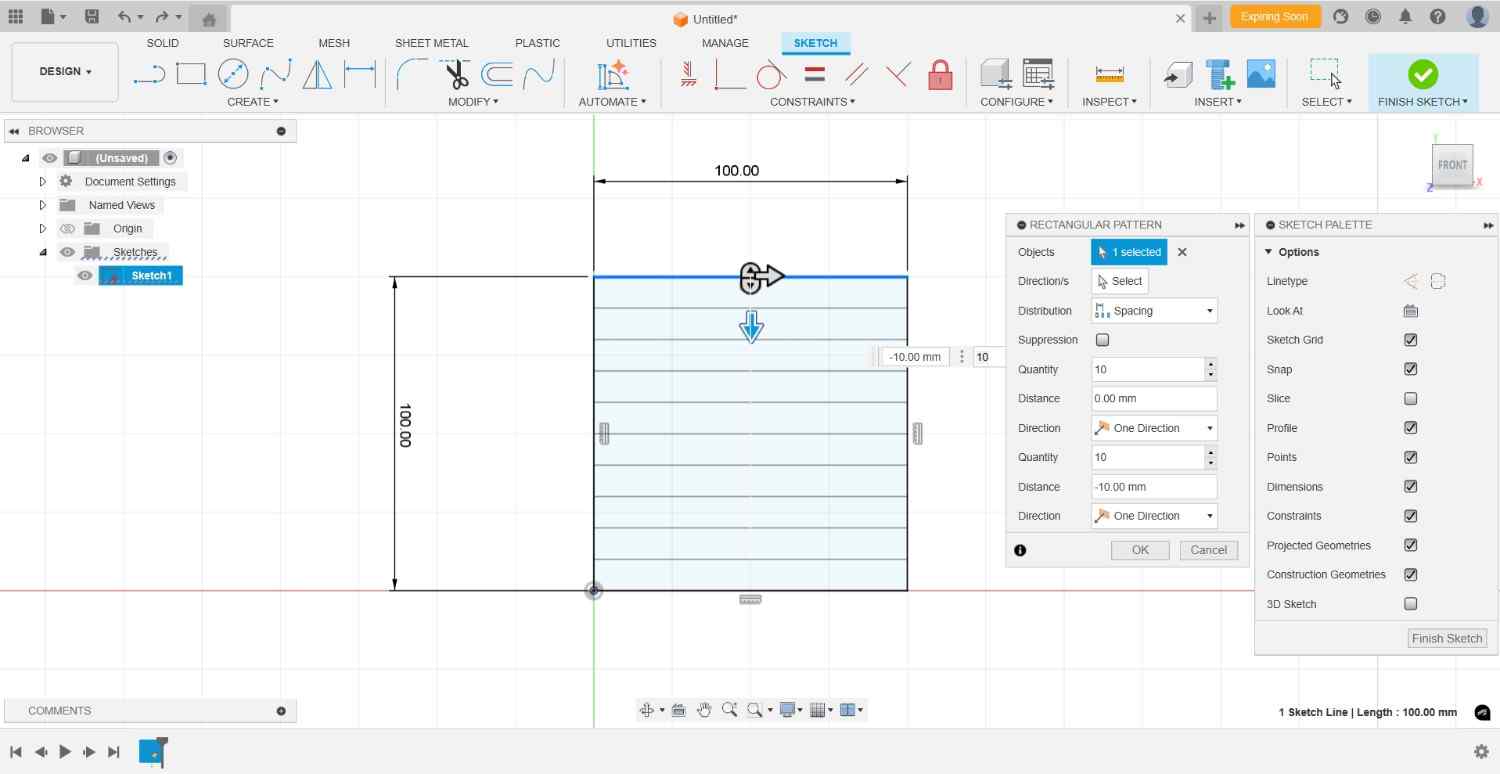
Task: Open the Distribution Spacing dropdown
Action: [1207, 310]
